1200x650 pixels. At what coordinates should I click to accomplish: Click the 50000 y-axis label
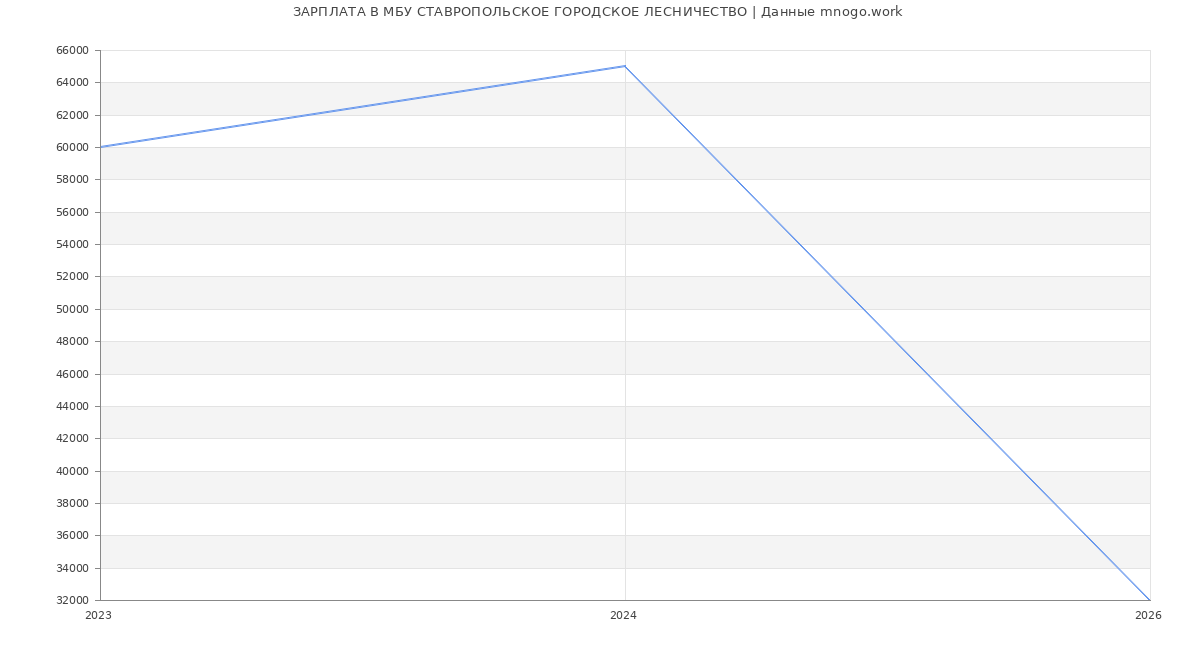coord(72,309)
